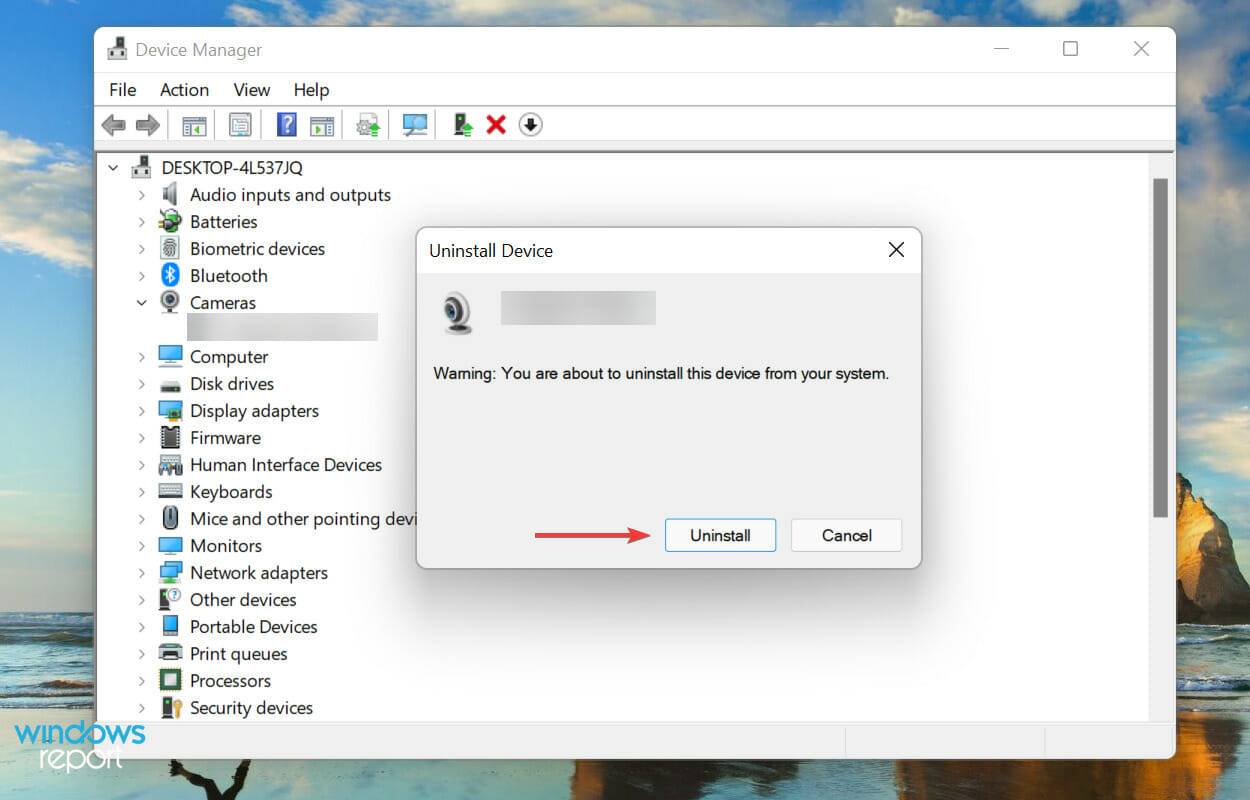Open the View menu
The image size is (1250, 800).
pos(251,90)
